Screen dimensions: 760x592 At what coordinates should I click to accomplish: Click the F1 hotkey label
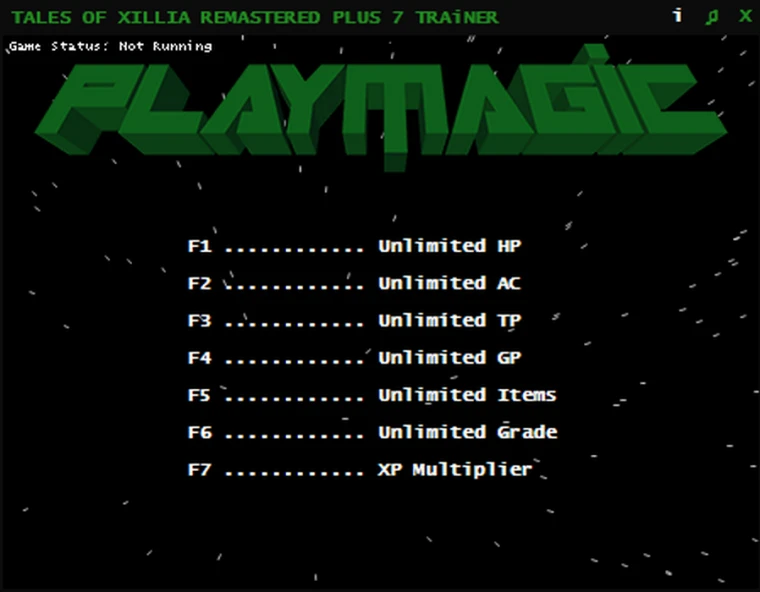click(200, 246)
